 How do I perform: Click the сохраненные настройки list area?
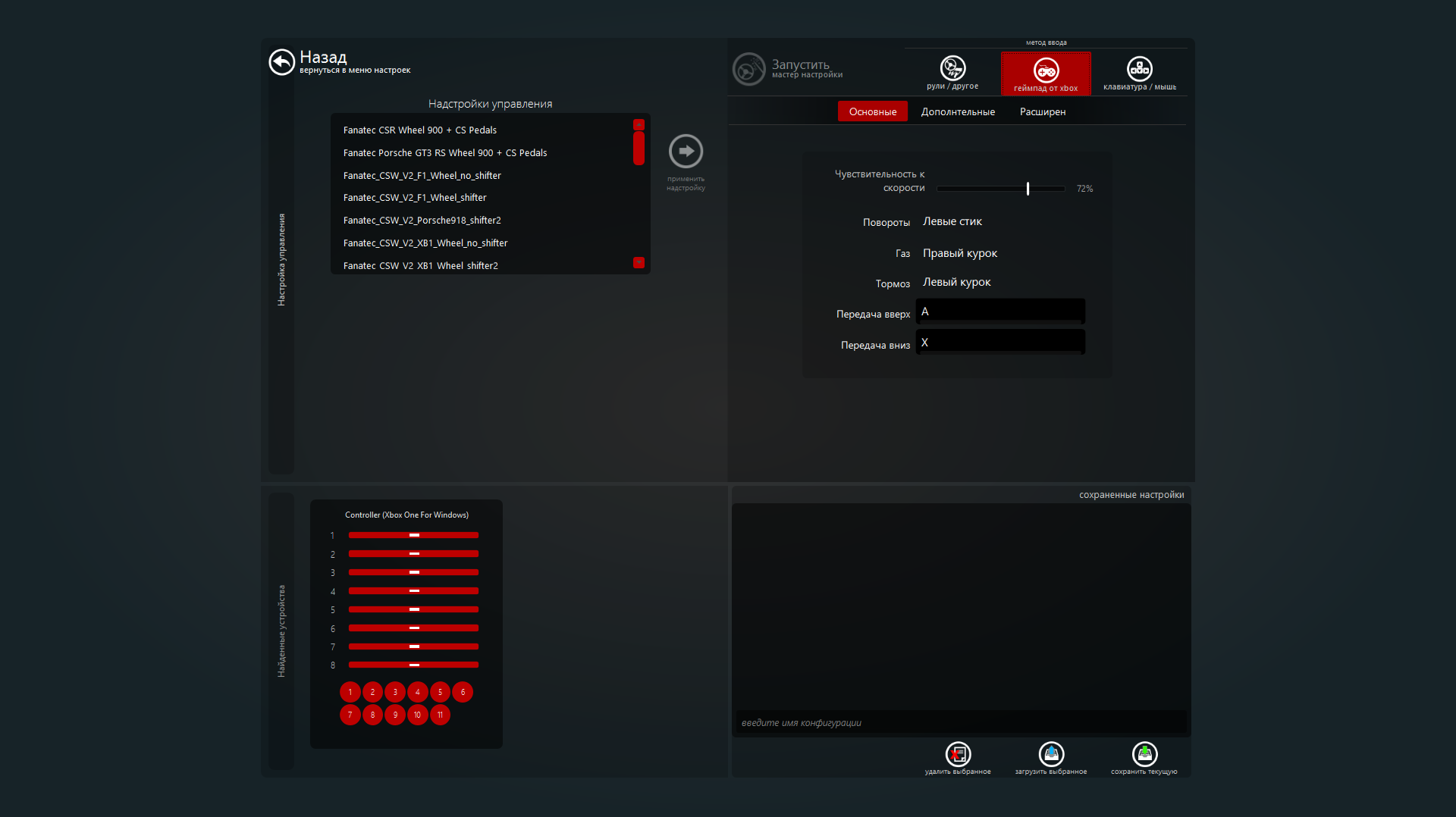click(x=961, y=606)
